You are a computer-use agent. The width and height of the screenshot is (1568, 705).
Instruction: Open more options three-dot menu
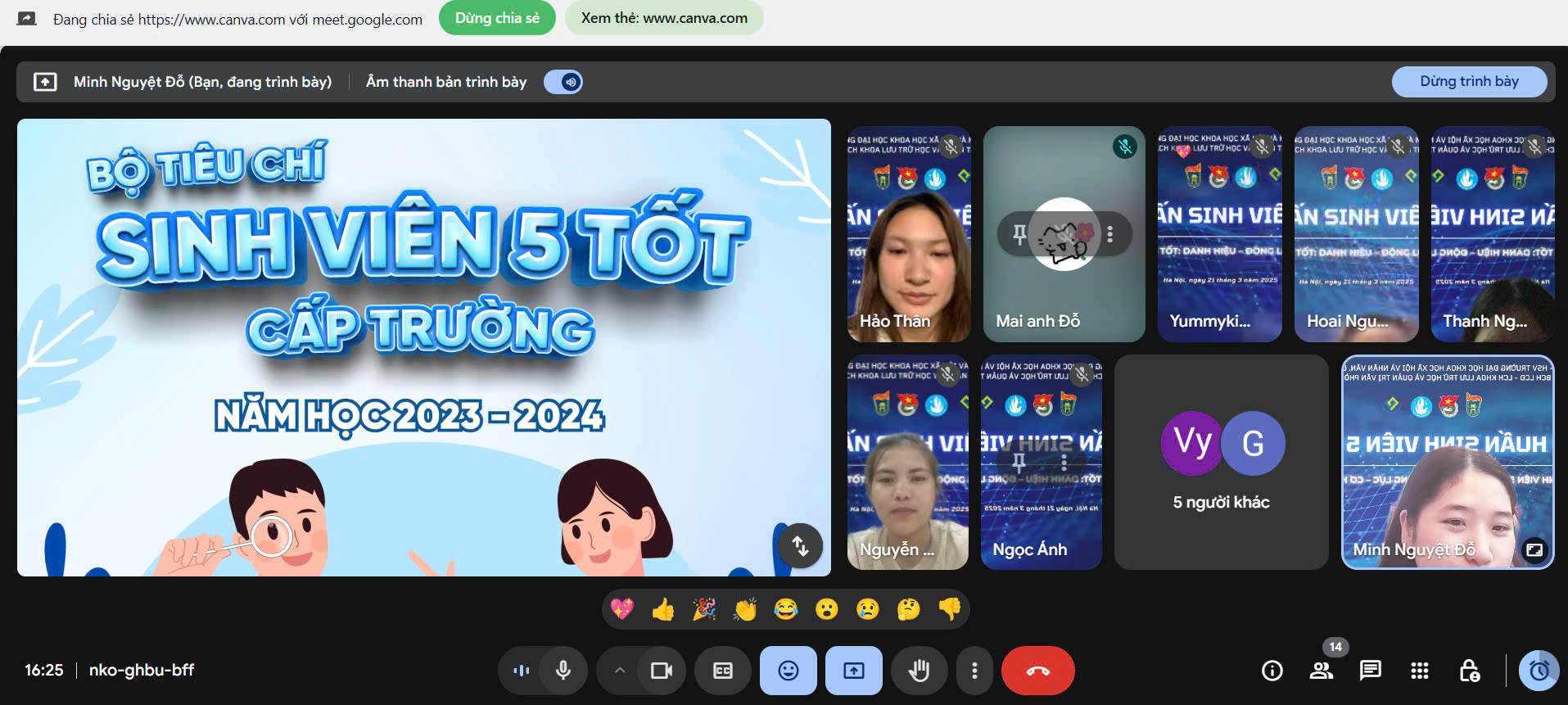(974, 671)
